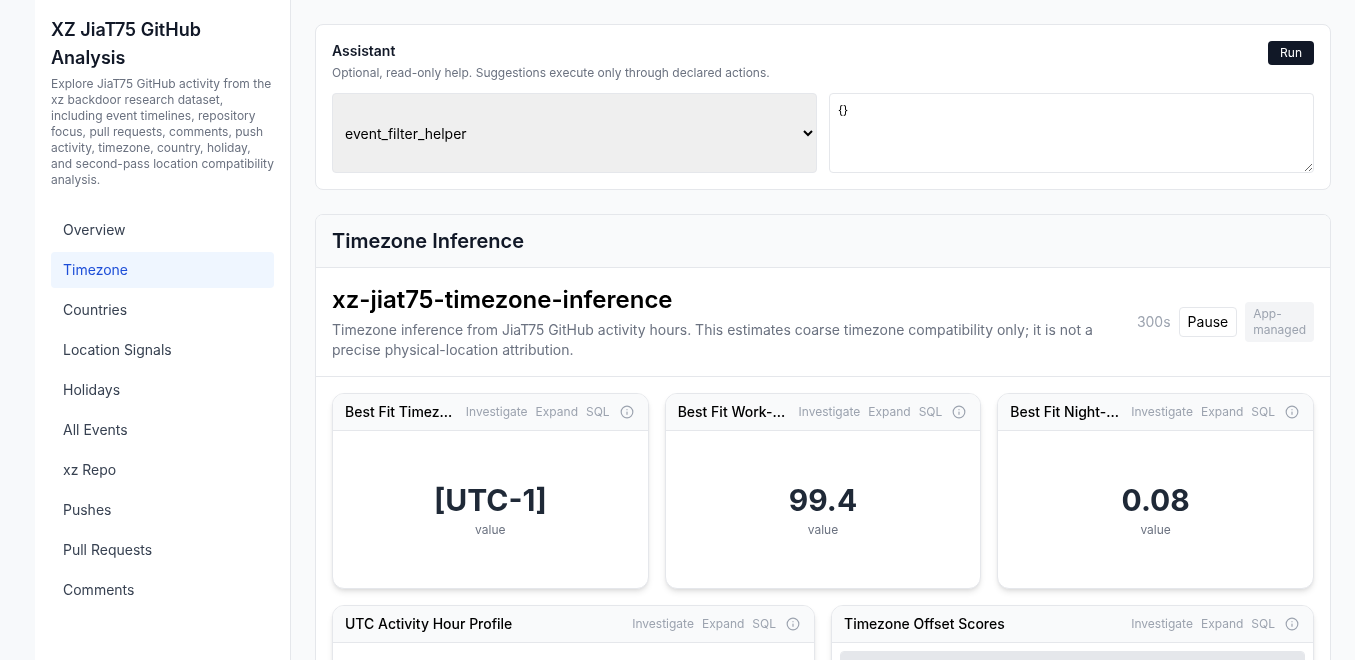Open All Events page
Image resolution: width=1355 pixels, height=660 pixels.
(162, 430)
